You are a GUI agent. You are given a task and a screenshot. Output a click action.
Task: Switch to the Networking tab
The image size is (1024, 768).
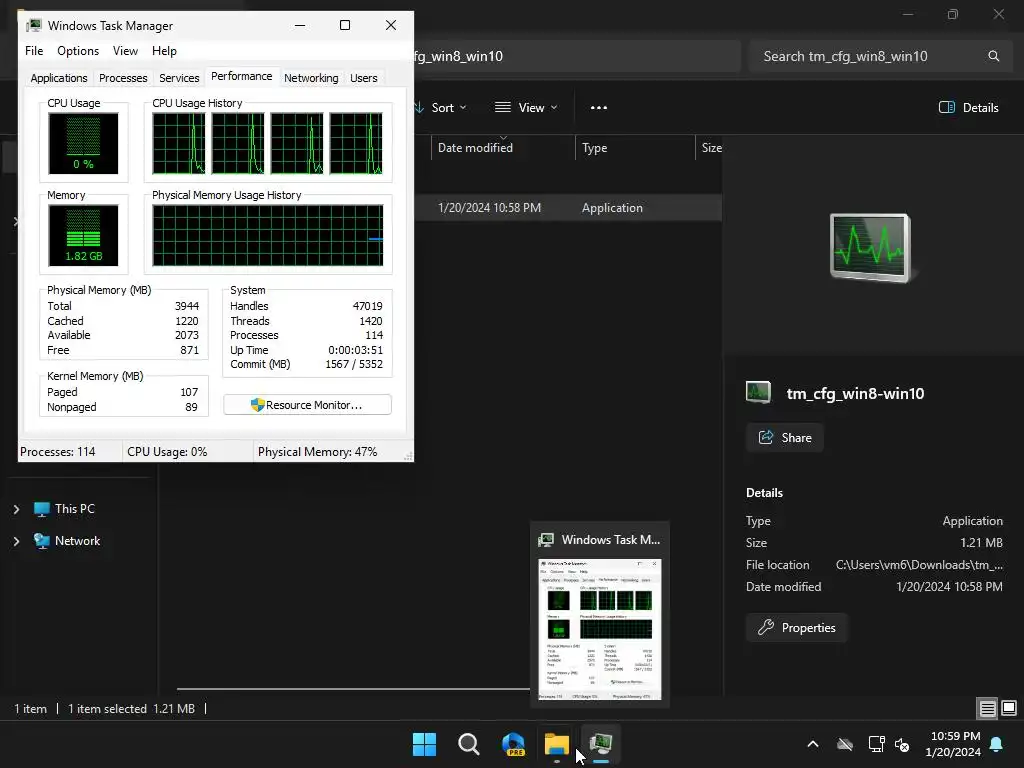pos(311,78)
